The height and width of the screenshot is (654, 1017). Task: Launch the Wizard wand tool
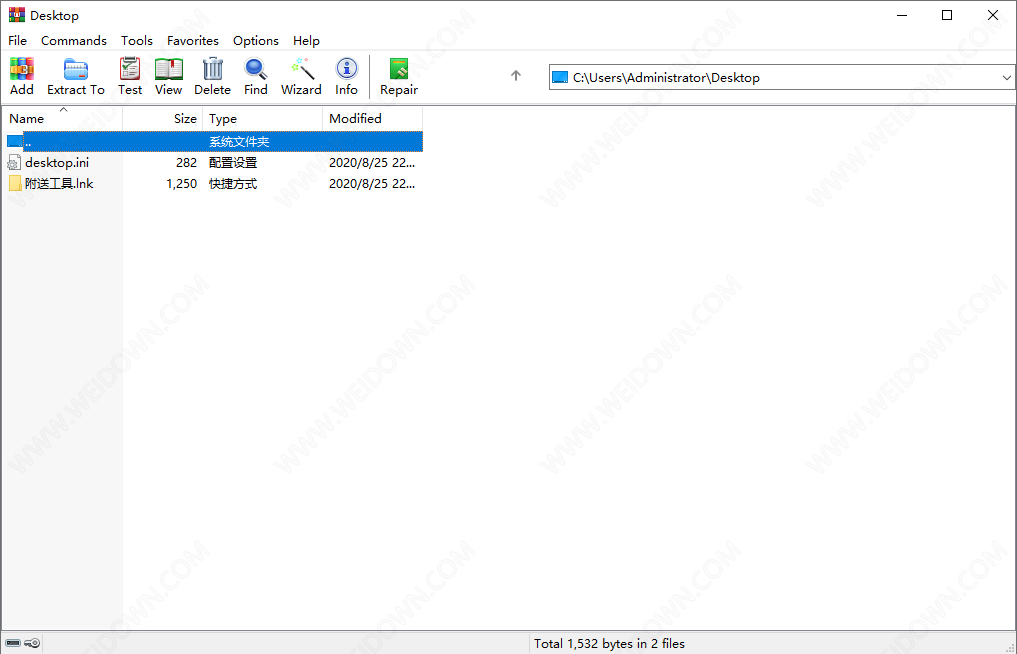[x=302, y=69]
